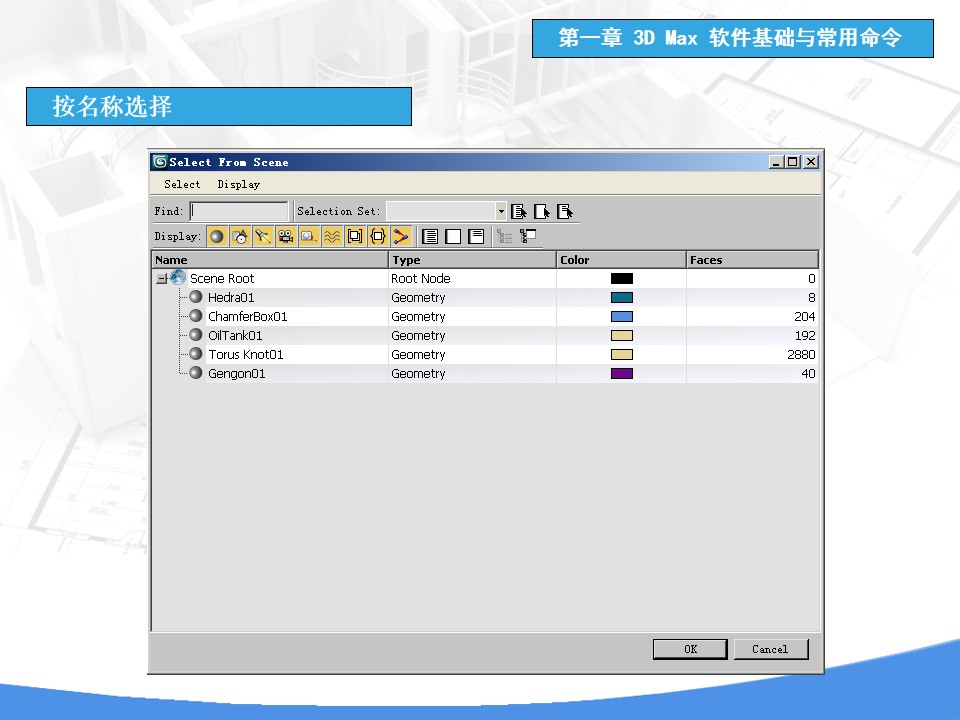The image size is (960, 720).
Task: Toggle the Display Helpers filter
Action: point(309,236)
